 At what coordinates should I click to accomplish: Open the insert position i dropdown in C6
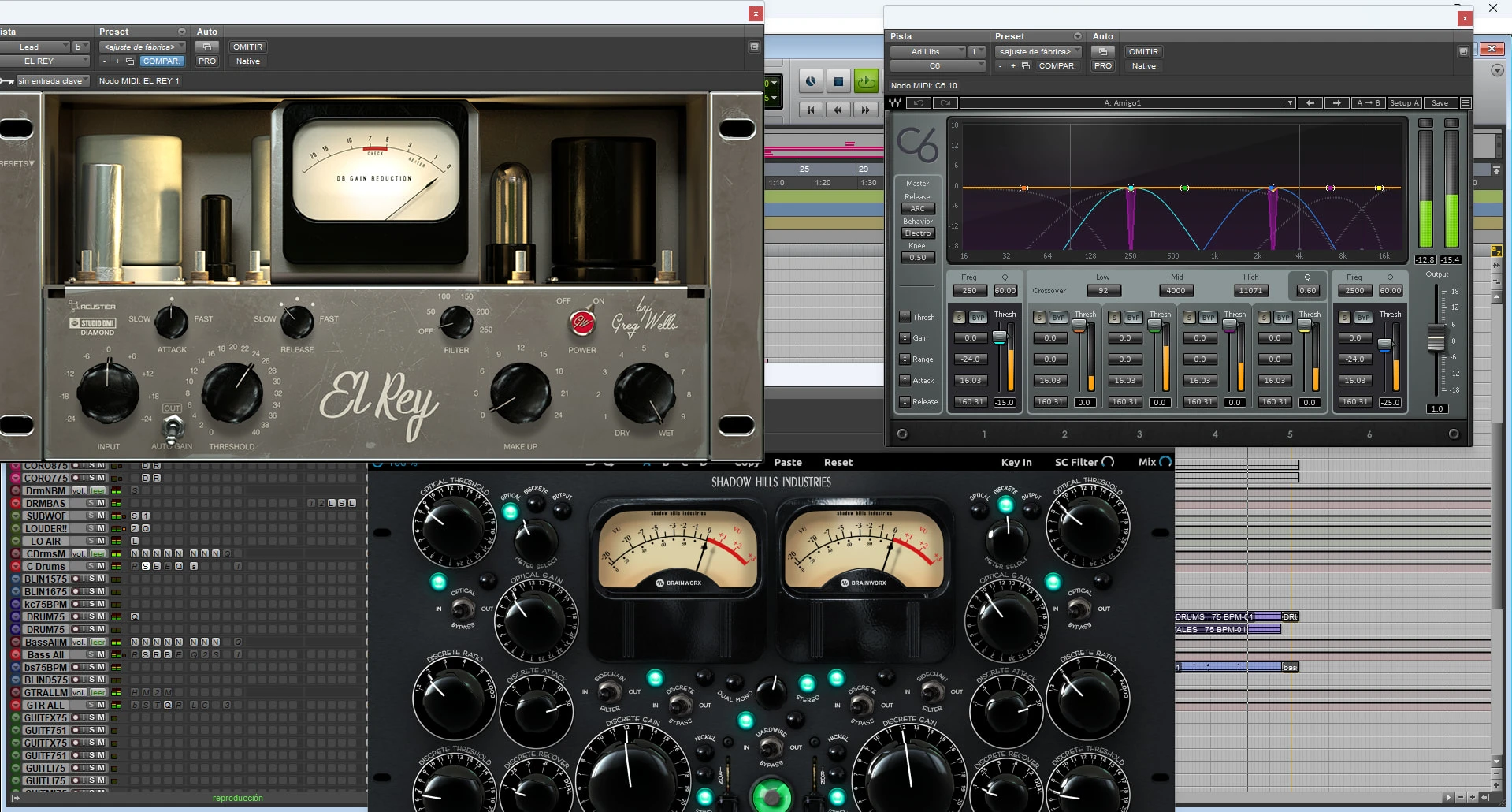click(977, 51)
